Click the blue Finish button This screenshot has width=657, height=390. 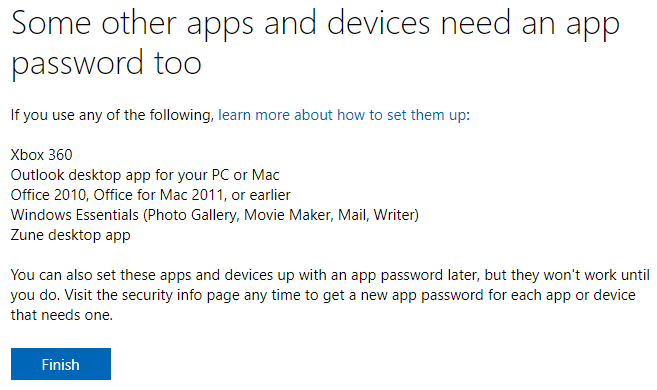click(x=61, y=364)
